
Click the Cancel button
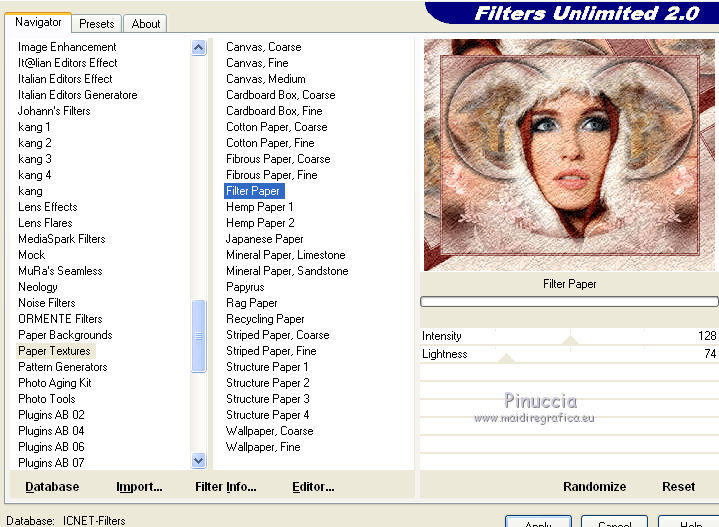point(614,521)
